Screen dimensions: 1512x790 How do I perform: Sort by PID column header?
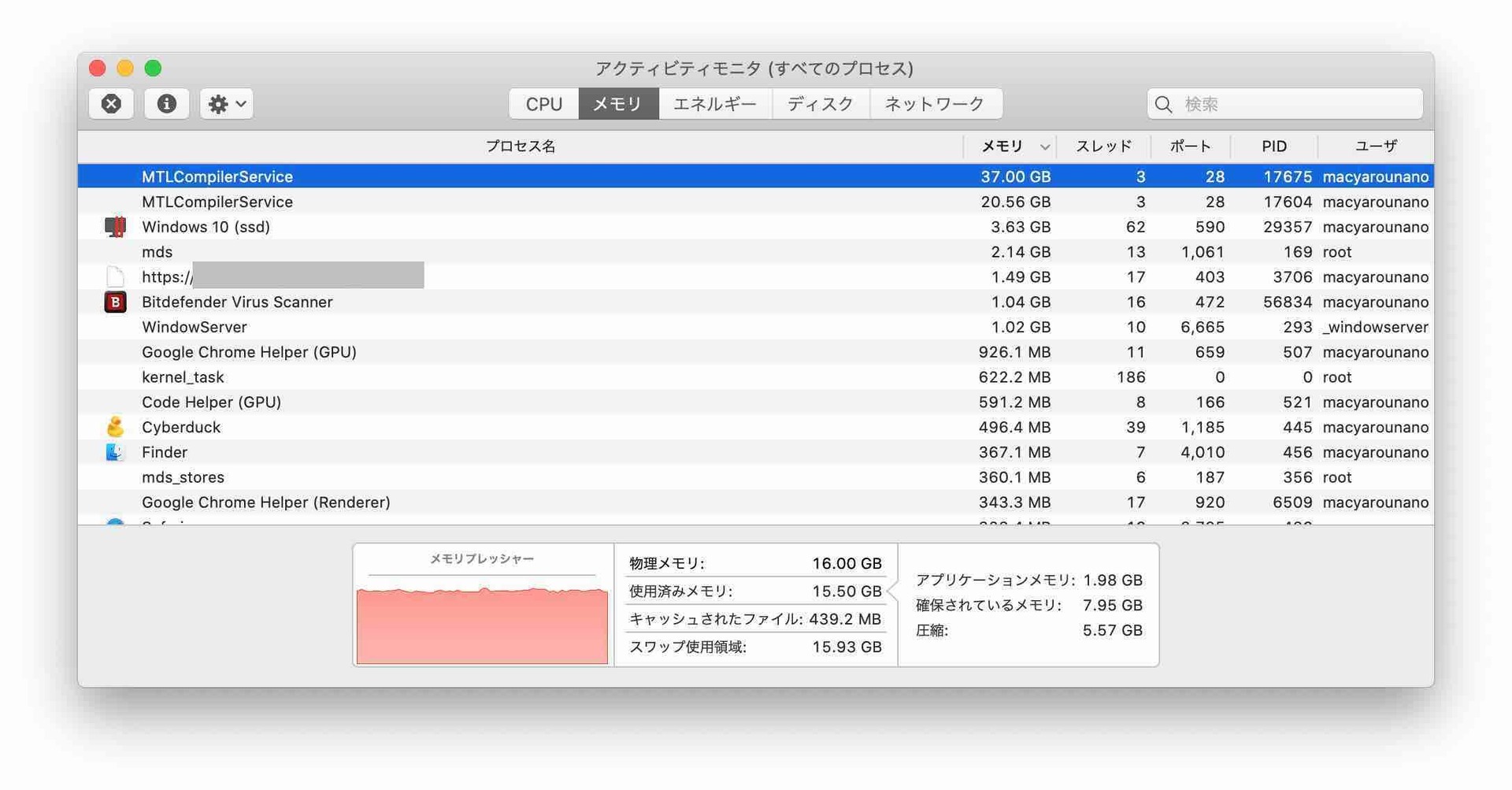[1273, 146]
